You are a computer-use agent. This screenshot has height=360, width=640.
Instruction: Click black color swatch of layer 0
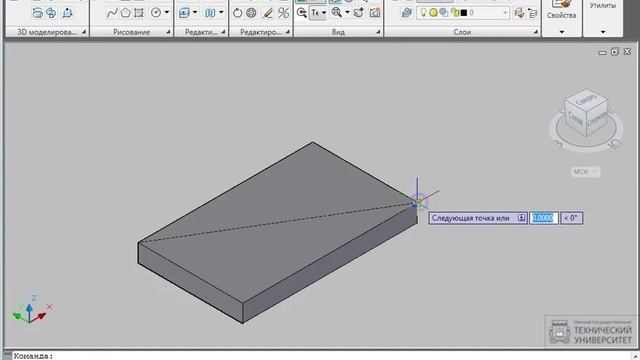(464, 13)
